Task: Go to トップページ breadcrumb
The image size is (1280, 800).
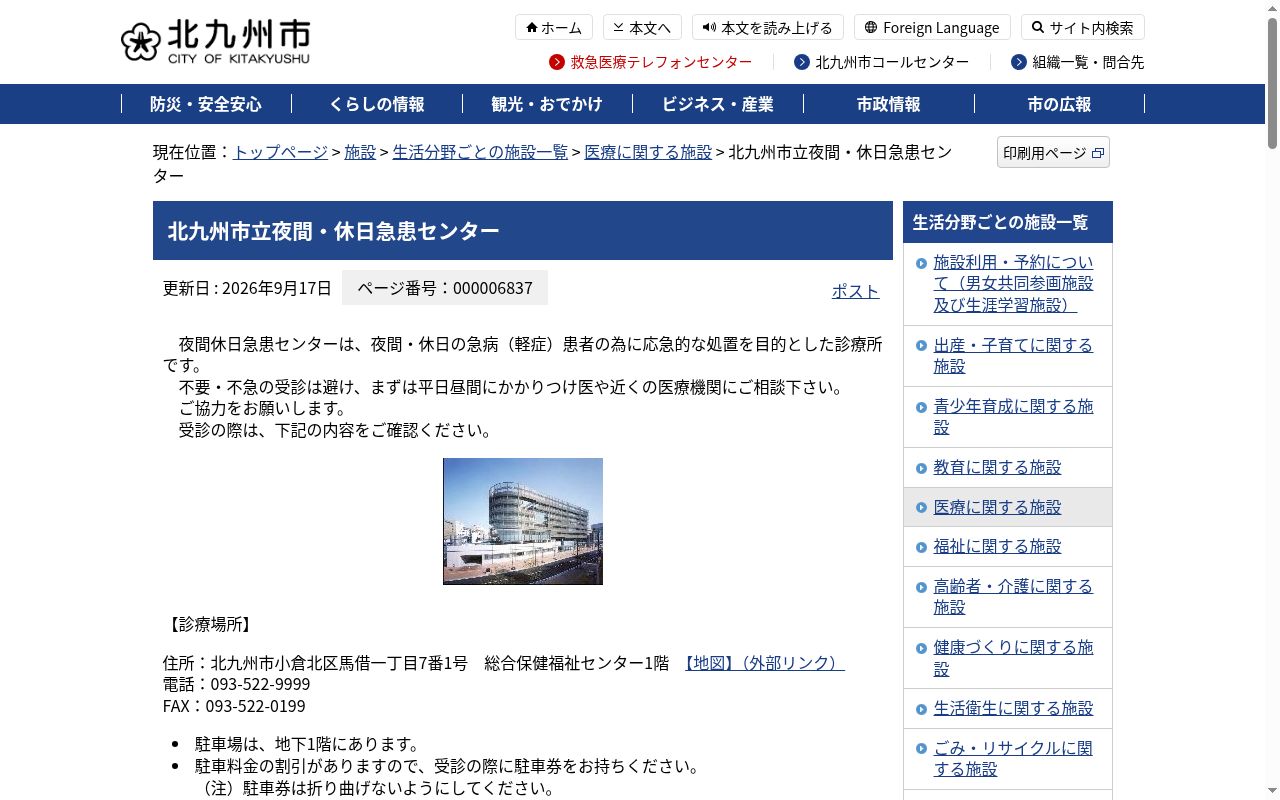Action: point(280,152)
